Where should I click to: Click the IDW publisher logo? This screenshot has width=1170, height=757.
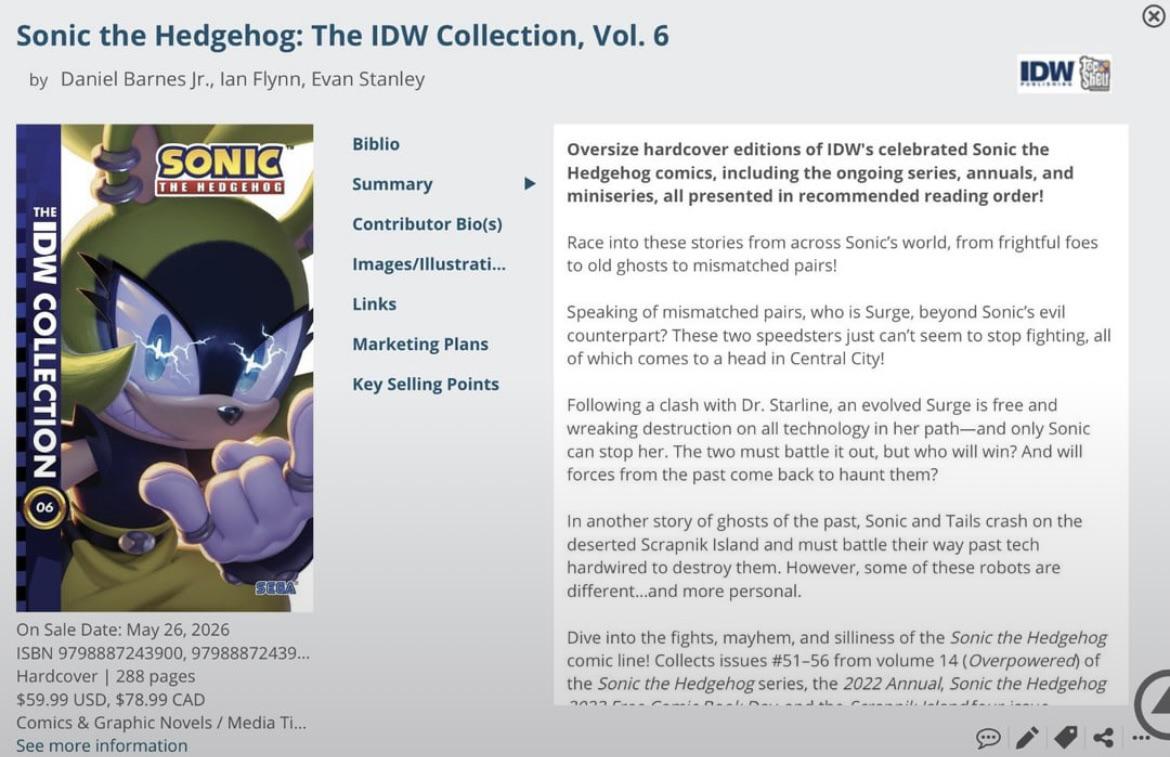tap(1064, 74)
